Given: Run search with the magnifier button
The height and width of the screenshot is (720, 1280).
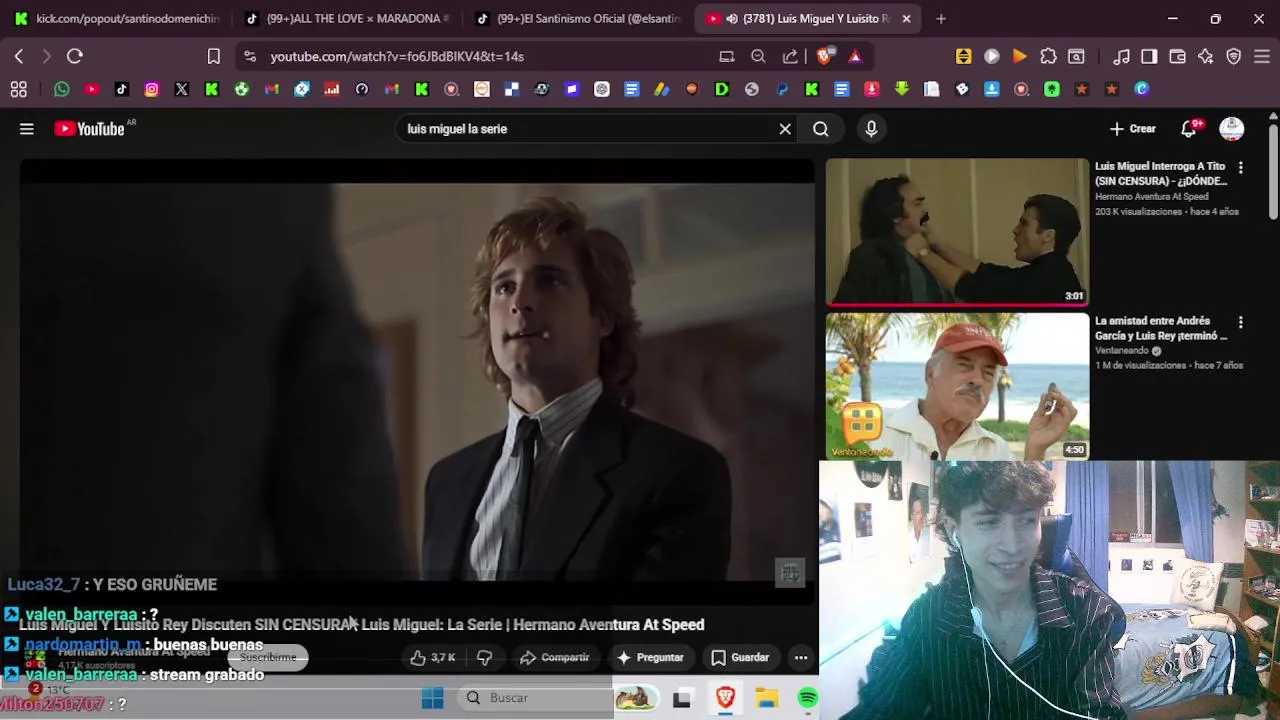Looking at the screenshot, I should point(821,129).
